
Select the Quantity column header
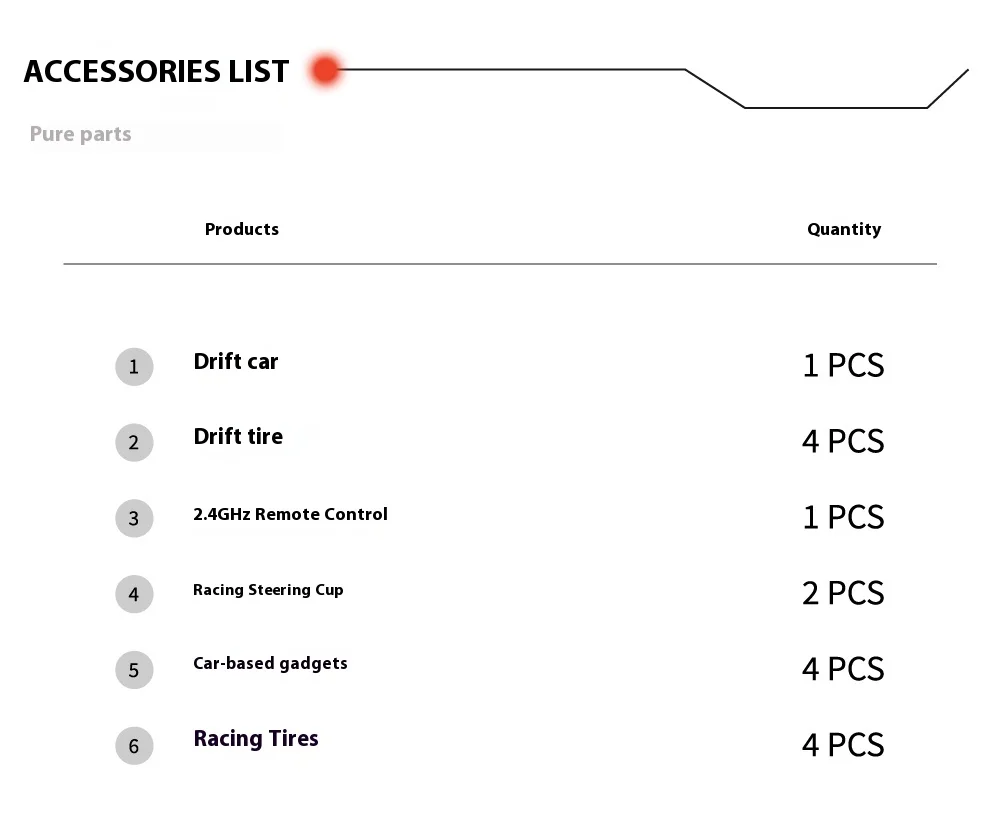coord(844,229)
